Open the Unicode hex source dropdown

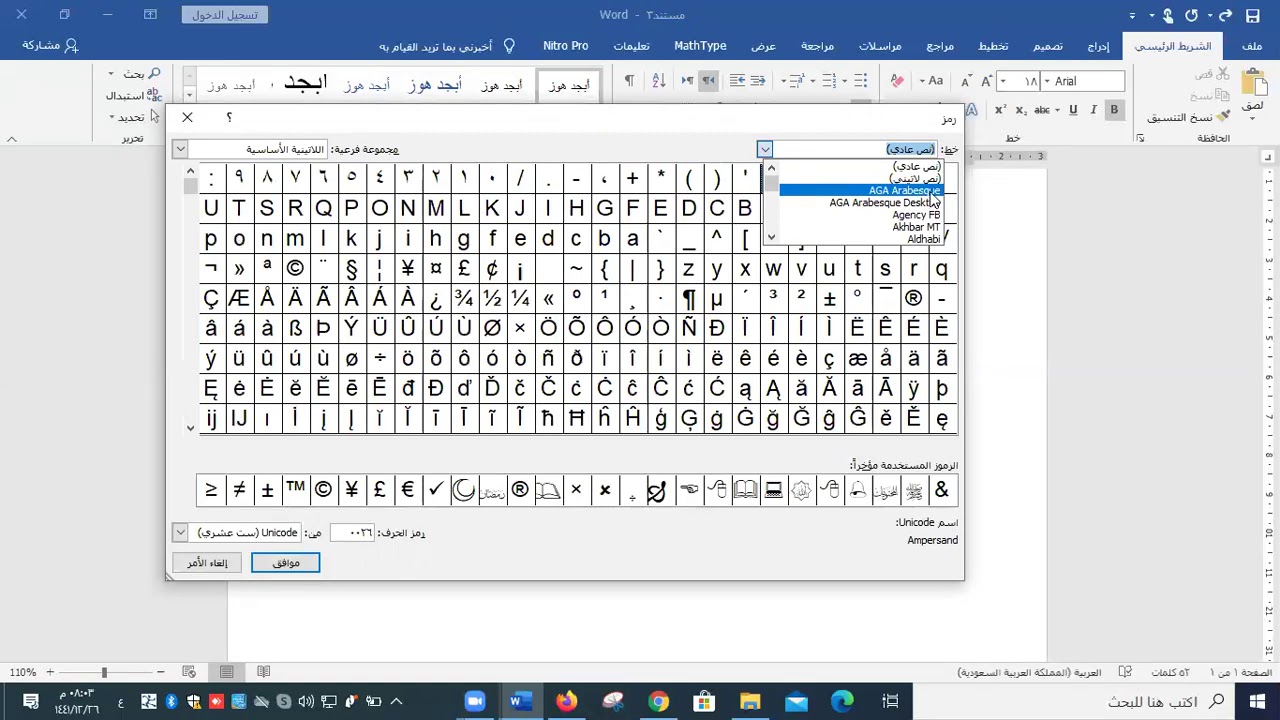pyautogui.click(x=180, y=533)
